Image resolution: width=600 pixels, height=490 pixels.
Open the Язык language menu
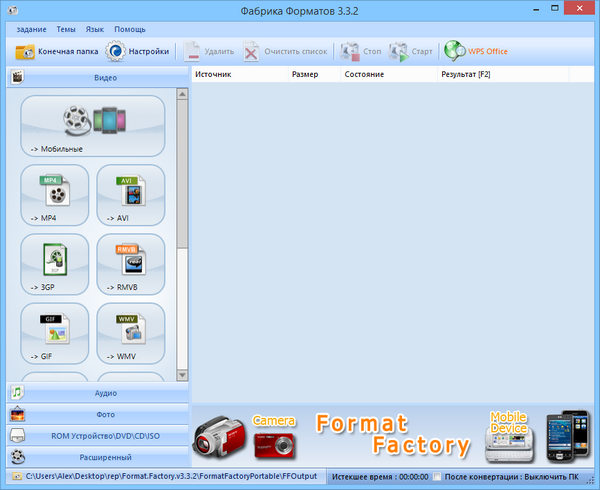94,29
